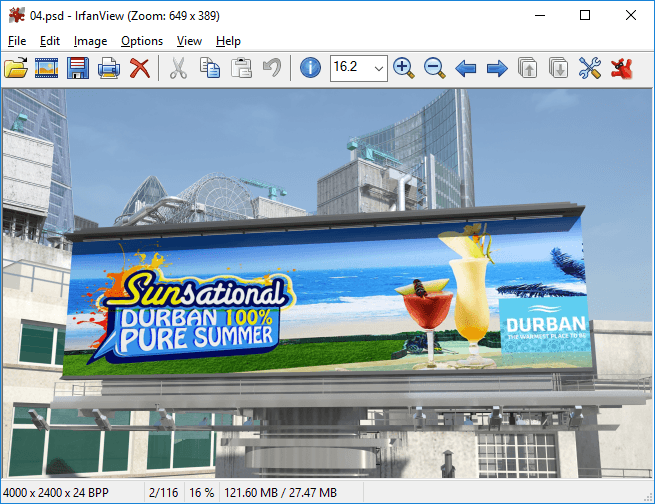Click the Copy icon

pos(210,68)
